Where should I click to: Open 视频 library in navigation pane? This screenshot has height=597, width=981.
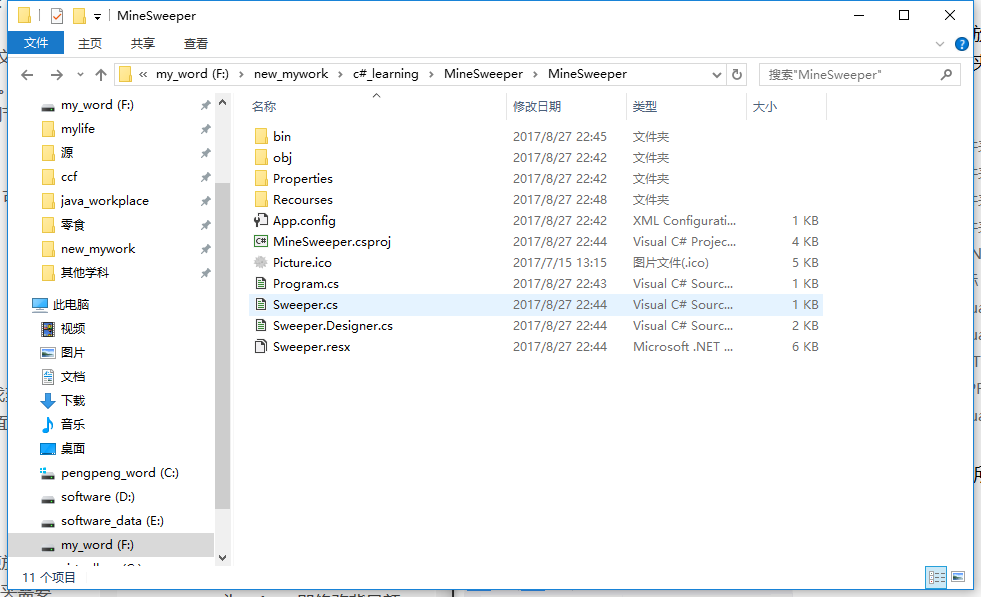coord(73,329)
